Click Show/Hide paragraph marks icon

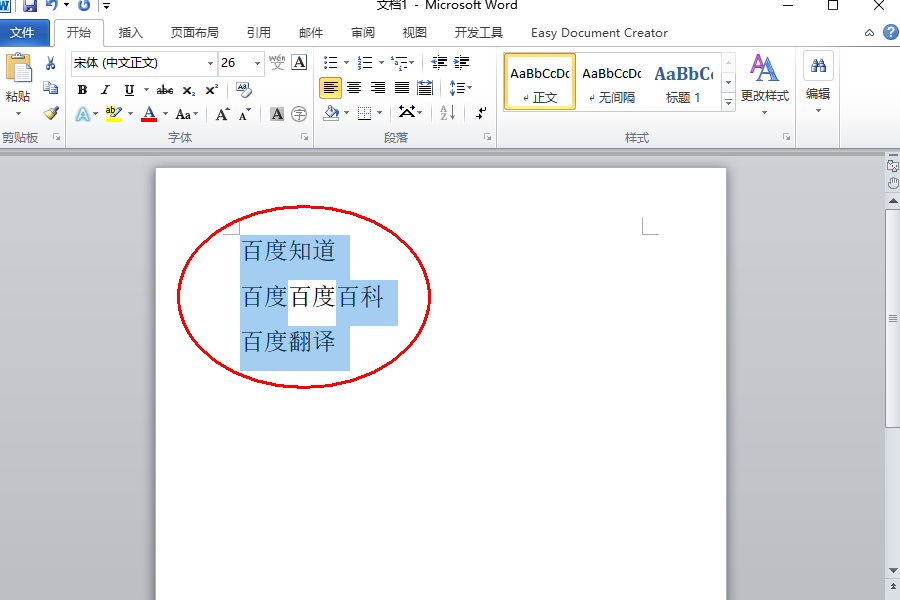481,113
